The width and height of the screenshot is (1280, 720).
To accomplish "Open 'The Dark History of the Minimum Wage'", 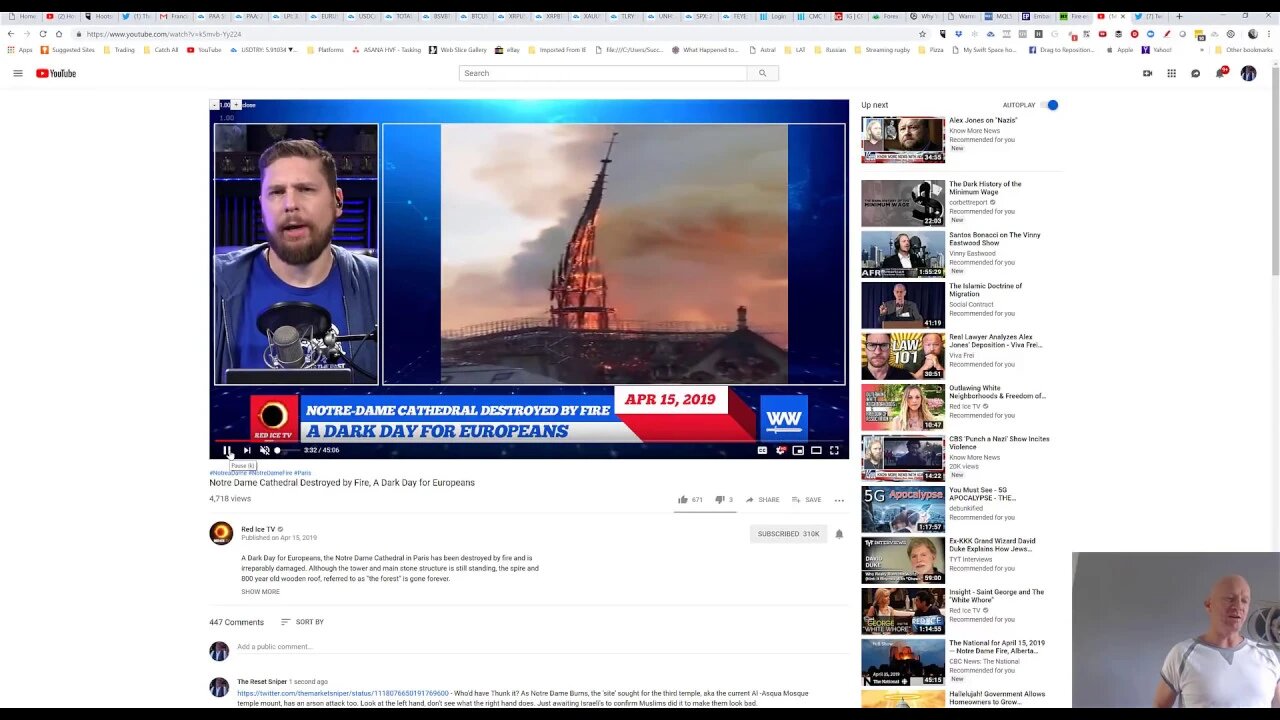I will tap(985, 188).
